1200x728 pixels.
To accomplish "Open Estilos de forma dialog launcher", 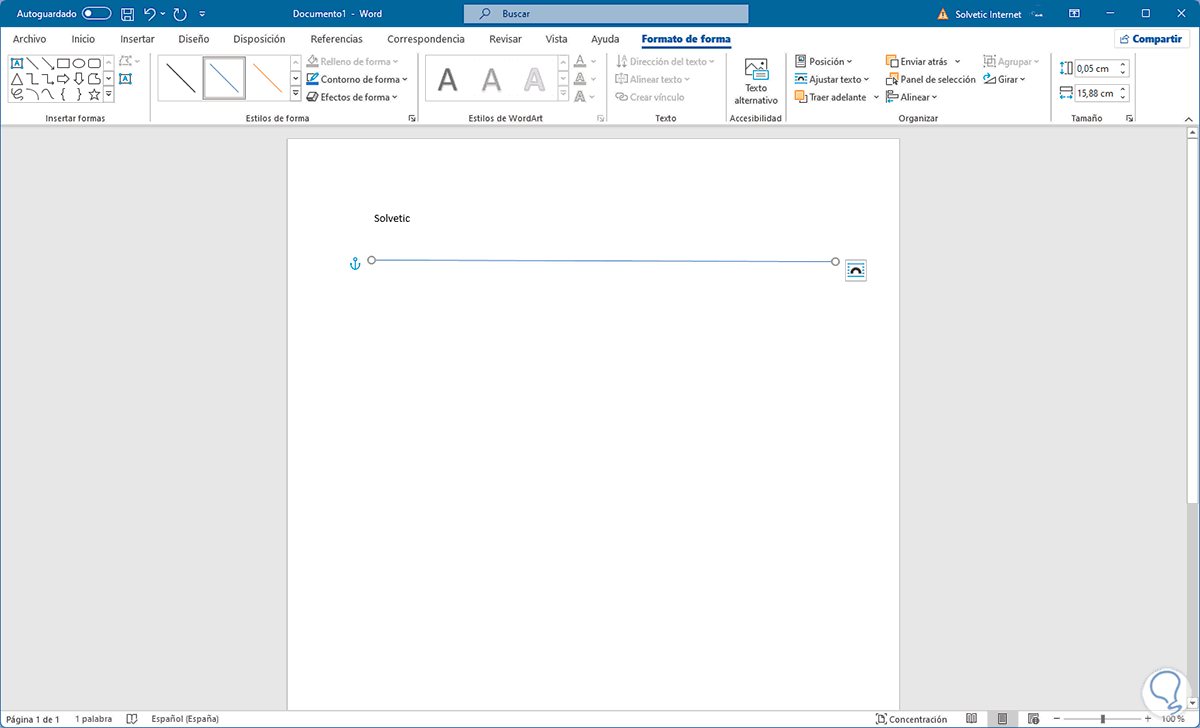I will [x=412, y=118].
